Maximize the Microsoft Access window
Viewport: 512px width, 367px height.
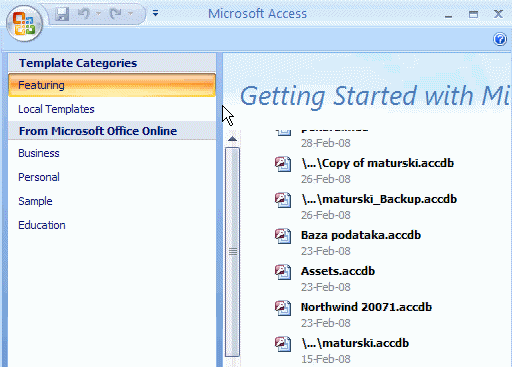pos(473,14)
